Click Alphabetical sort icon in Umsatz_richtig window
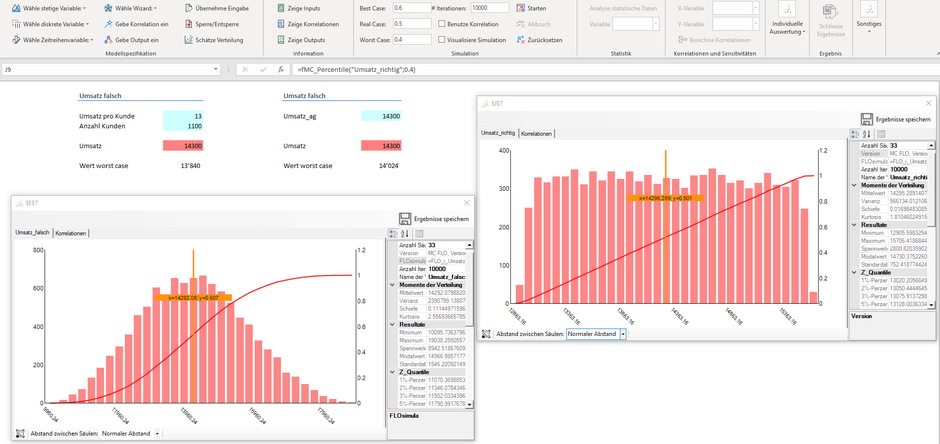This screenshot has height=444, width=940. 867,134
